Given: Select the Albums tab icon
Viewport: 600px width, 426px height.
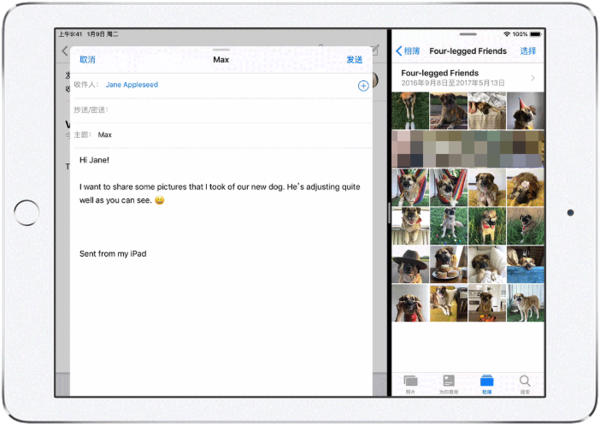Looking at the screenshot, I should coord(487,381).
